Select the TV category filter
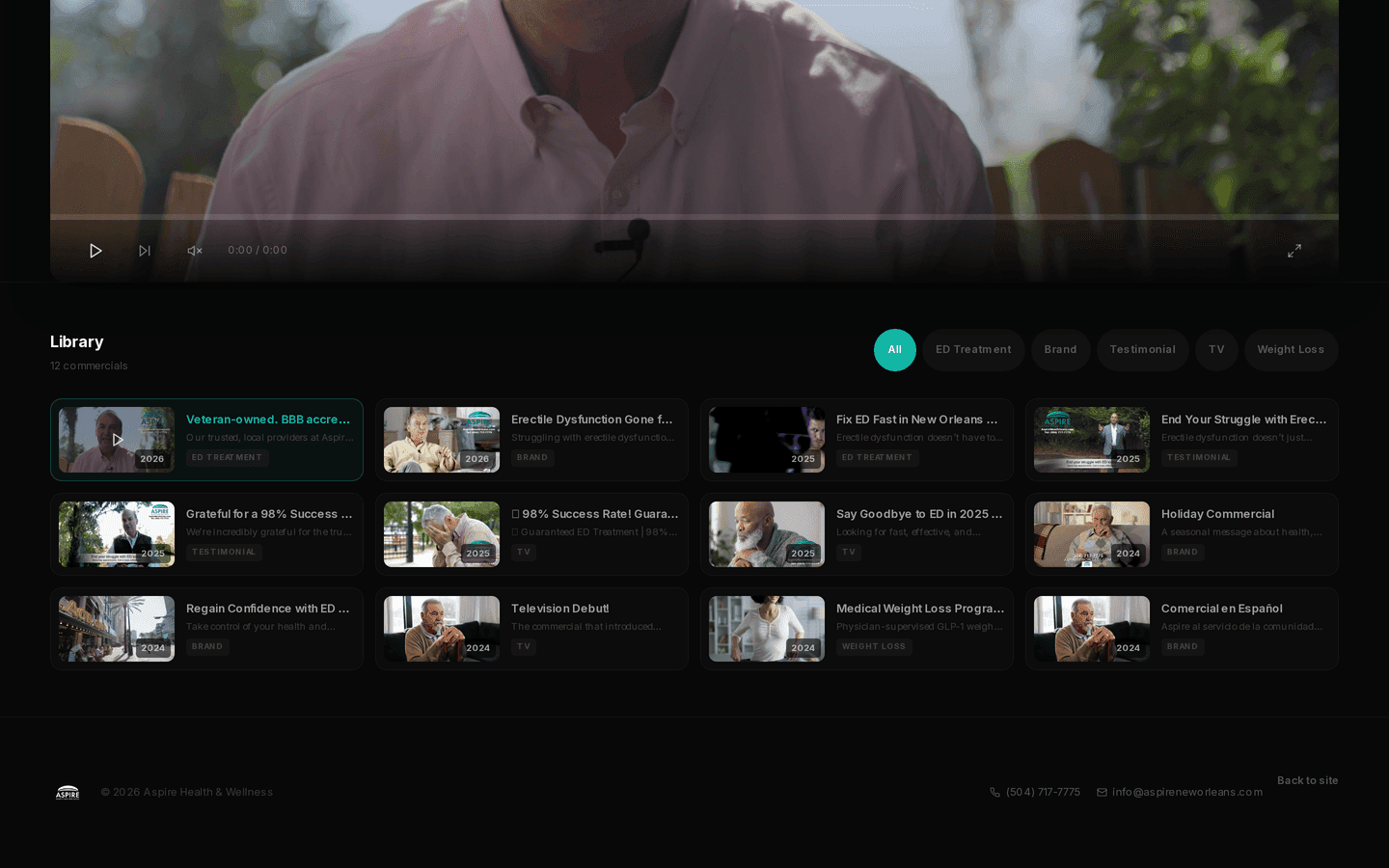This screenshot has width=1389, height=868. pos(1215,350)
